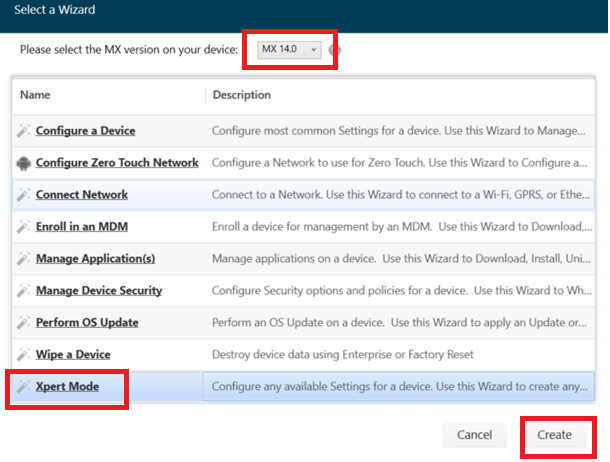Click the wand icon next to Configure a Device
The height and width of the screenshot is (462, 610).
[23, 131]
